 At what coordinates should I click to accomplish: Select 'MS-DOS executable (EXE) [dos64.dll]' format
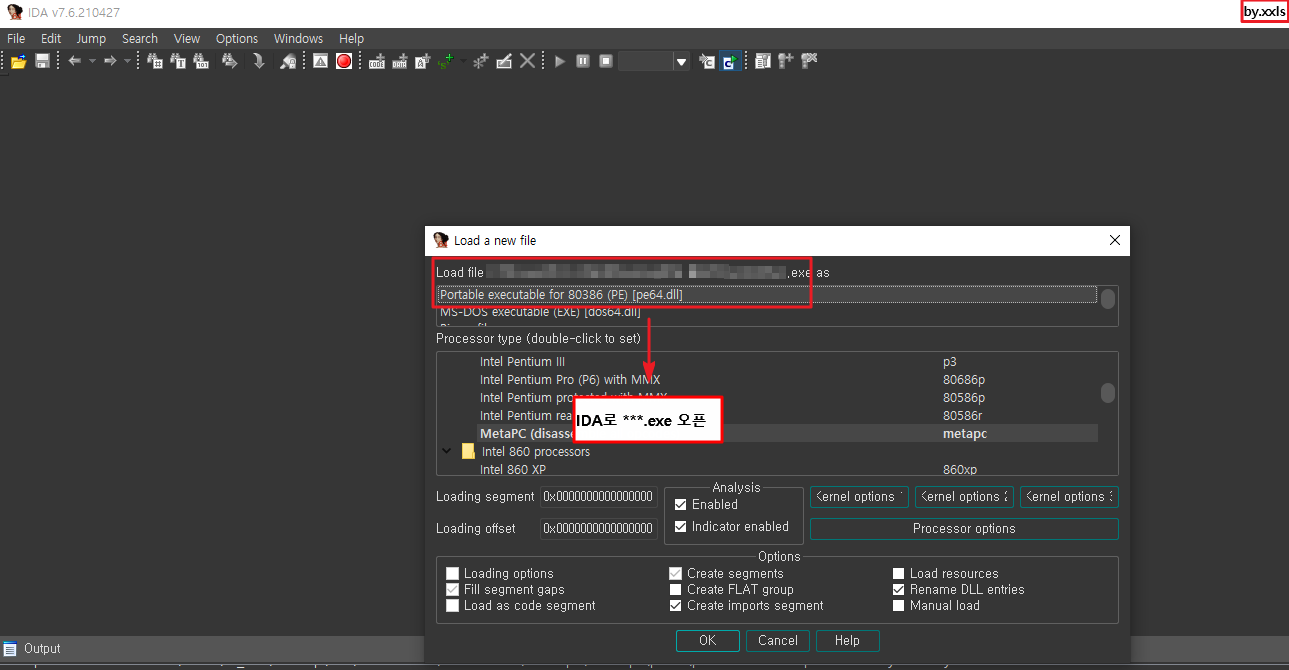767,312
